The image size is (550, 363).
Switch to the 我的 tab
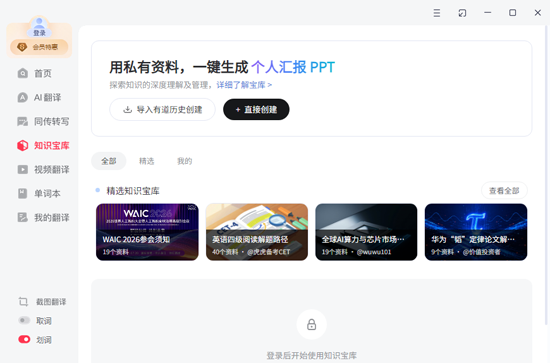185,161
